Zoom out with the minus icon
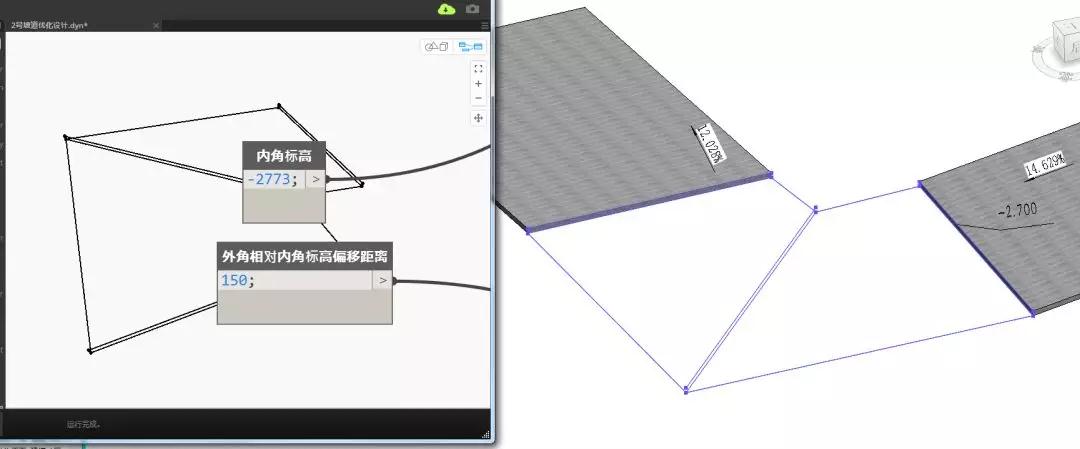 click(478, 98)
